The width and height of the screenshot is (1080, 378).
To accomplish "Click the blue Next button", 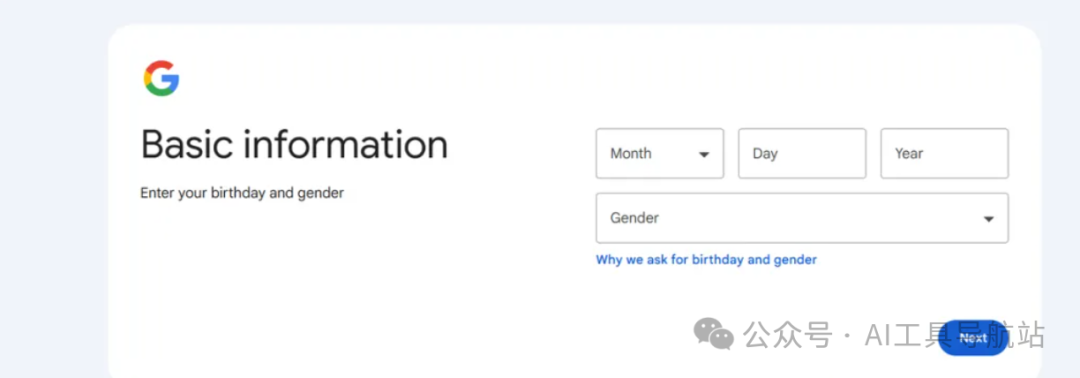I will (973, 337).
